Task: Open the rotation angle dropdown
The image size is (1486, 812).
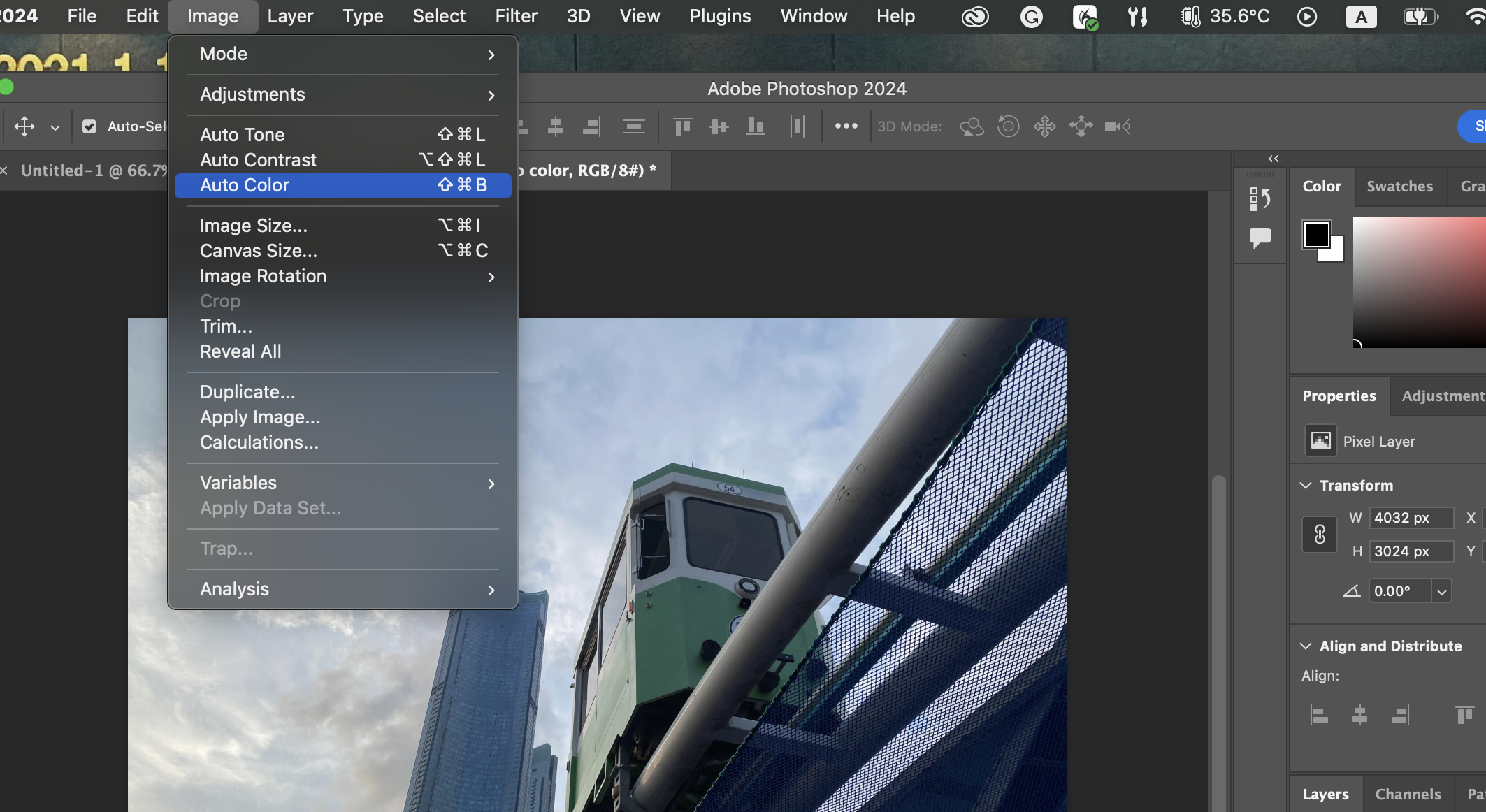Action: coord(1441,591)
